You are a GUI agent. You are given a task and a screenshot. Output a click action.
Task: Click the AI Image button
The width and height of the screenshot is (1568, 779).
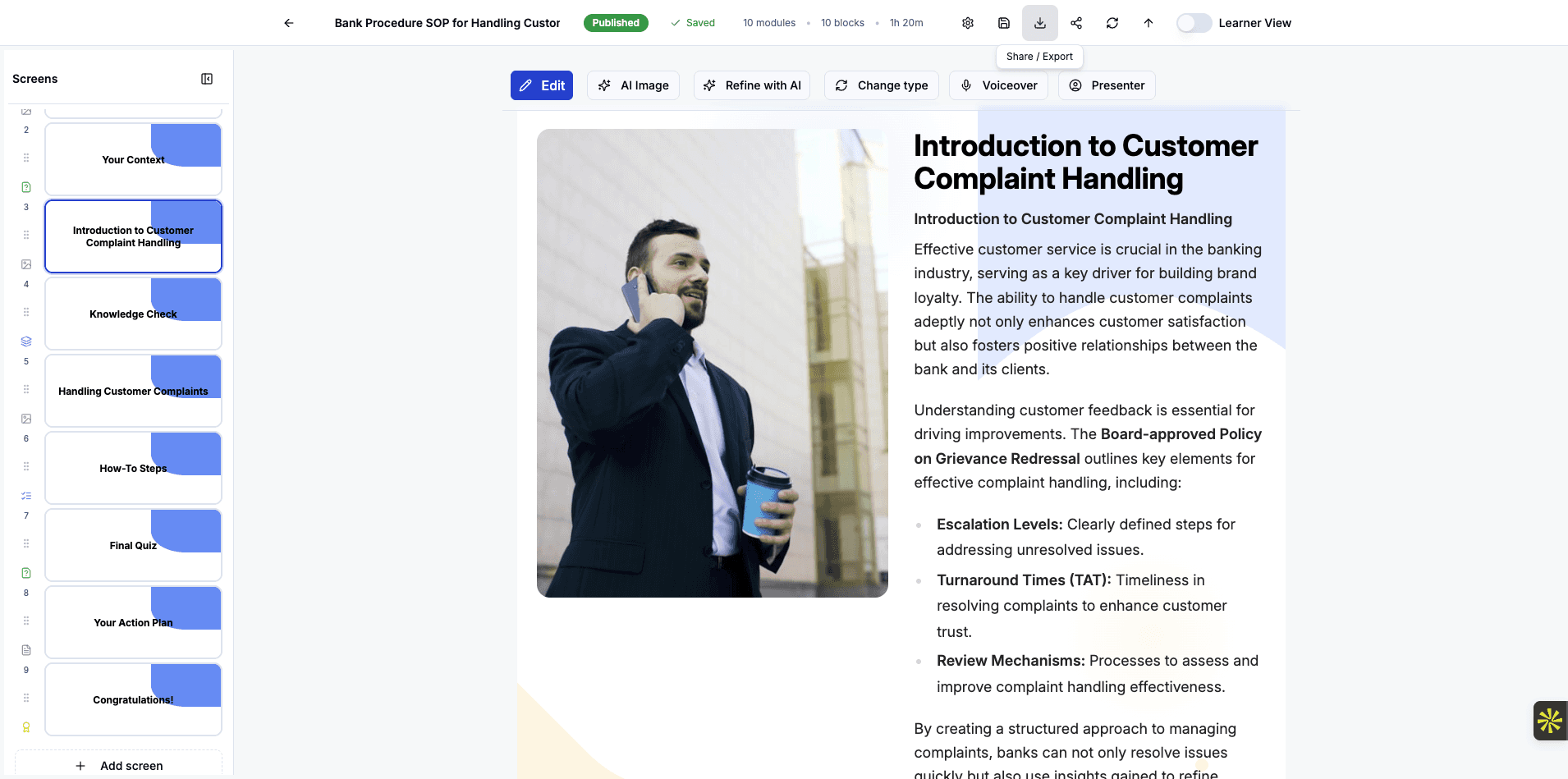pyautogui.click(x=633, y=85)
